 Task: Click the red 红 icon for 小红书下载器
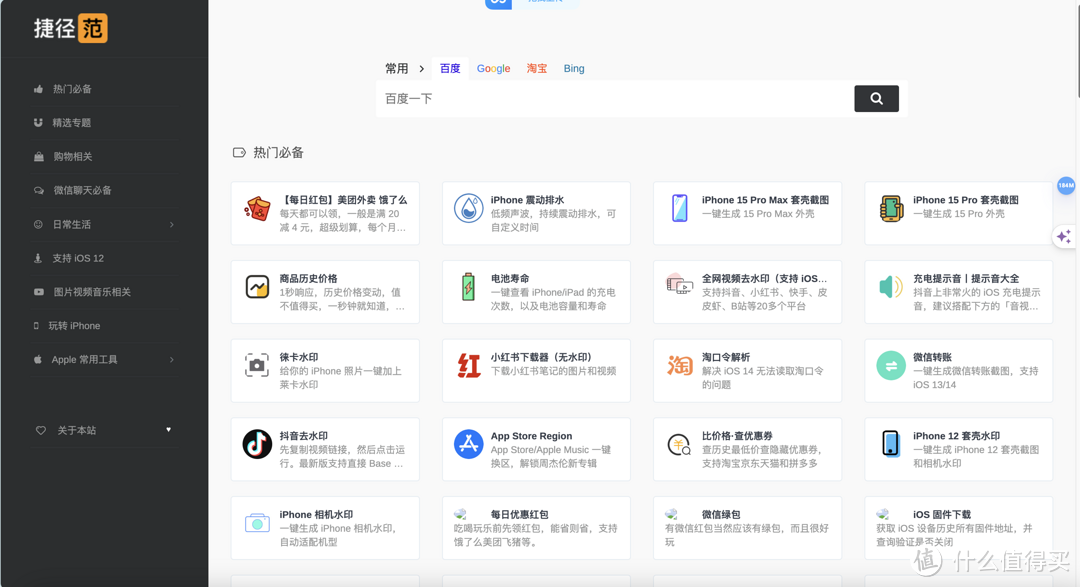pyautogui.click(x=469, y=365)
